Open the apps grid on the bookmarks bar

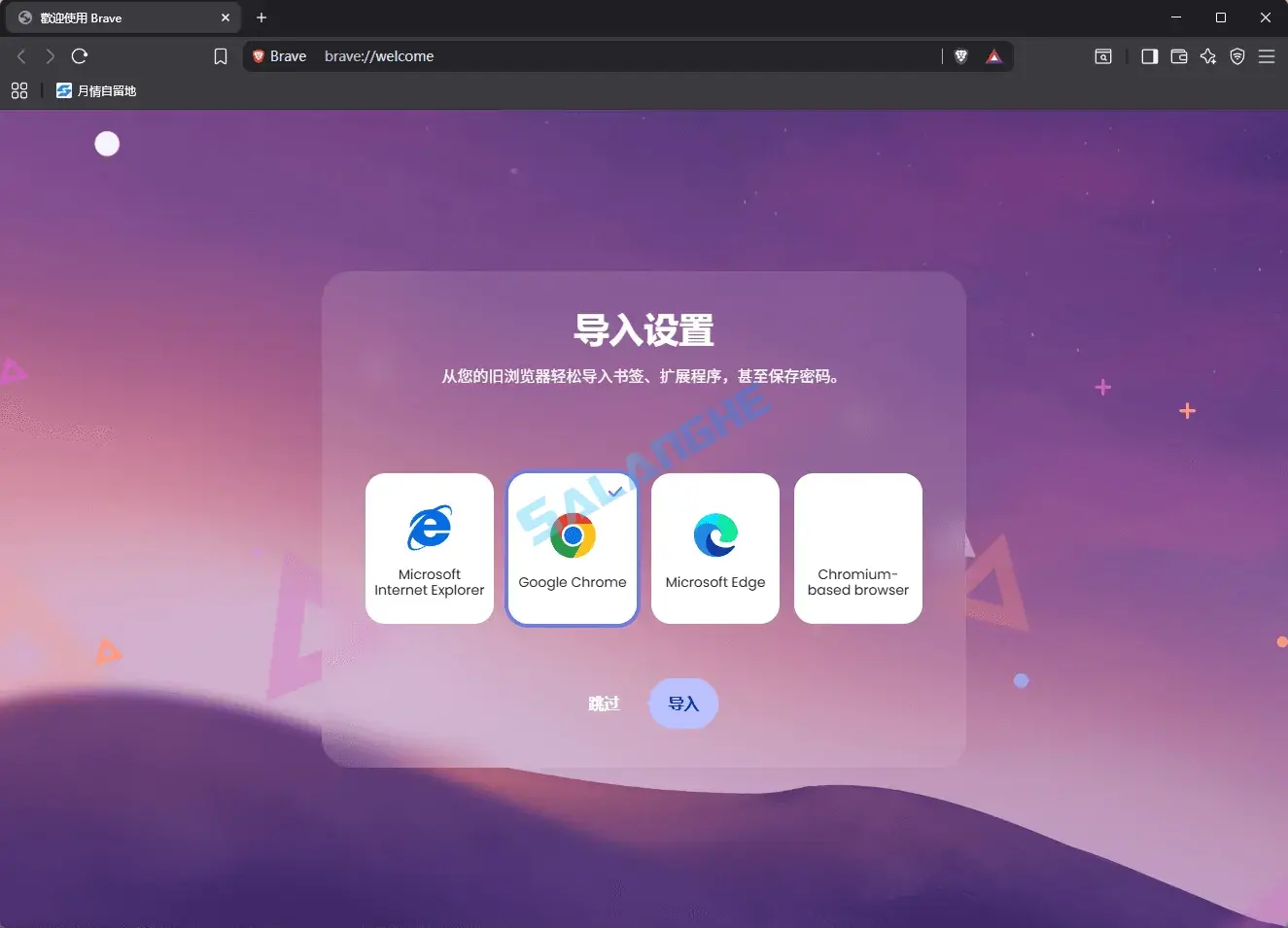(x=19, y=90)
